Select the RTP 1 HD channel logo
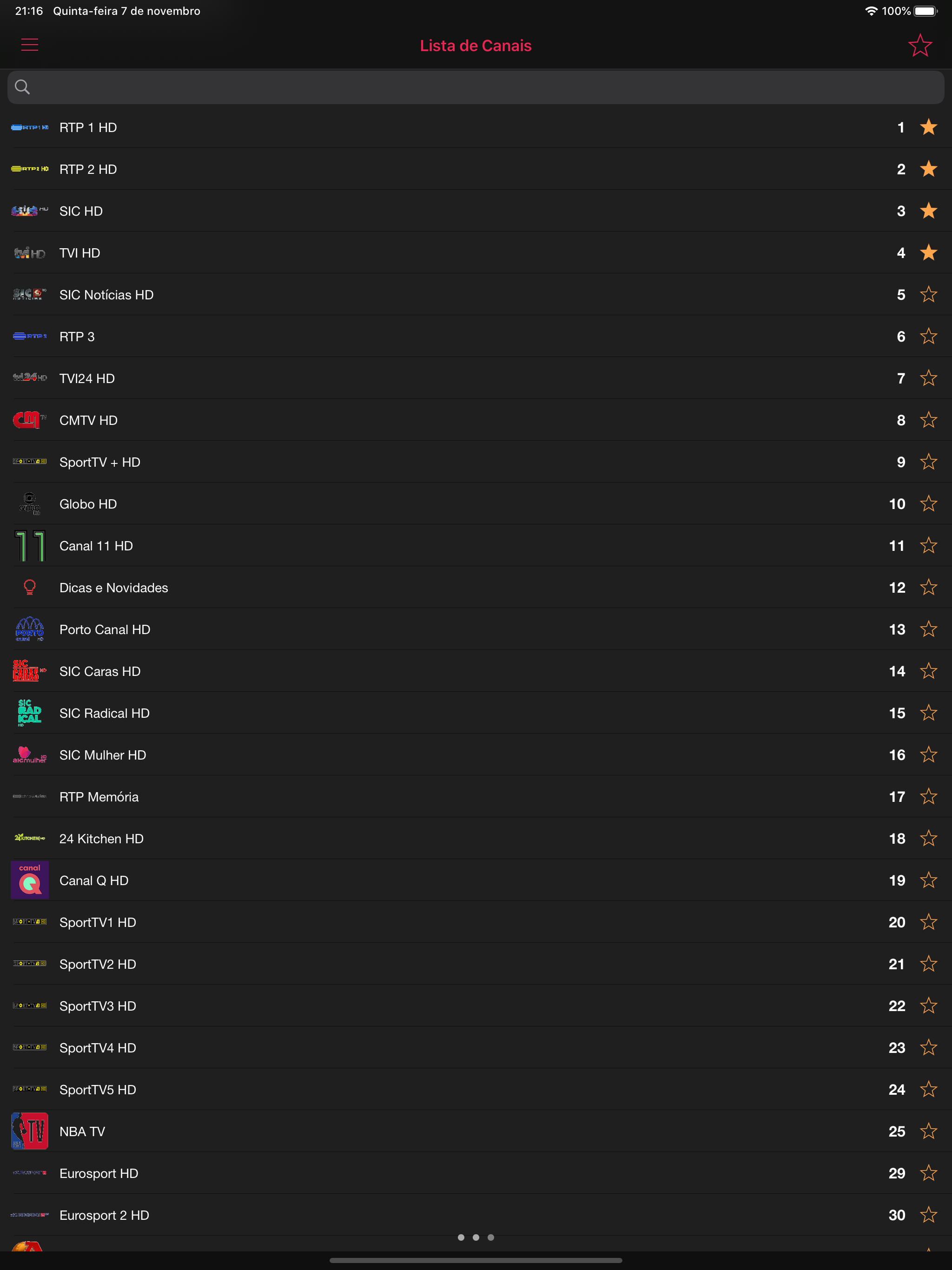Image resolution: width=952 pixels, height=1270 pixels. tap(29, 127)
